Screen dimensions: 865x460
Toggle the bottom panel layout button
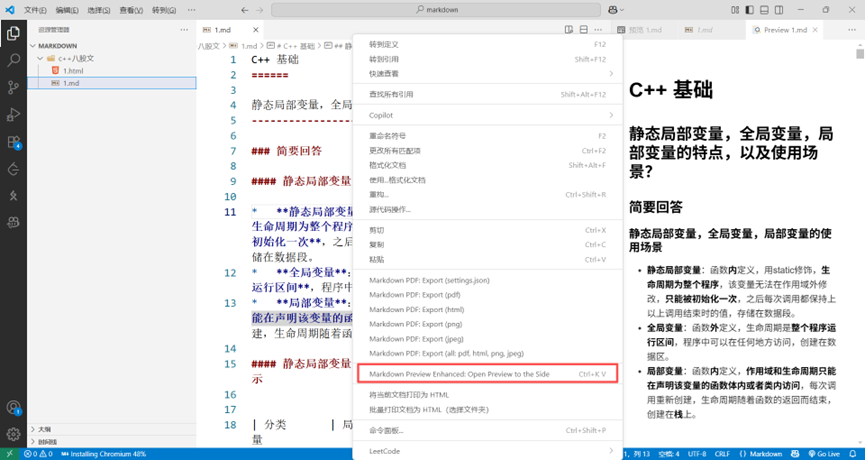tap(764, 10)
